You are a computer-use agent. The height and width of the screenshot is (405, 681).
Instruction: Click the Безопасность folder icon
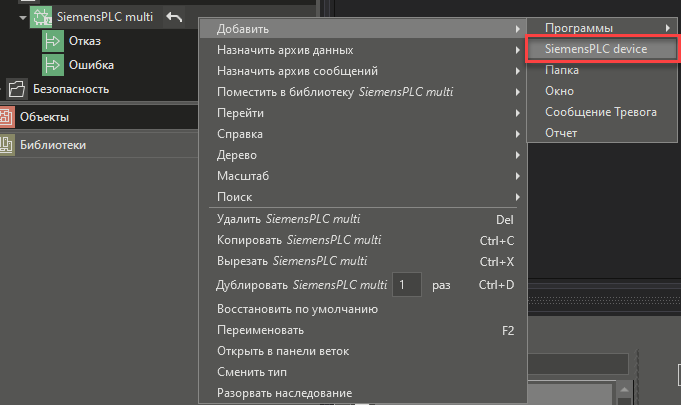click(x=17, y=89)
